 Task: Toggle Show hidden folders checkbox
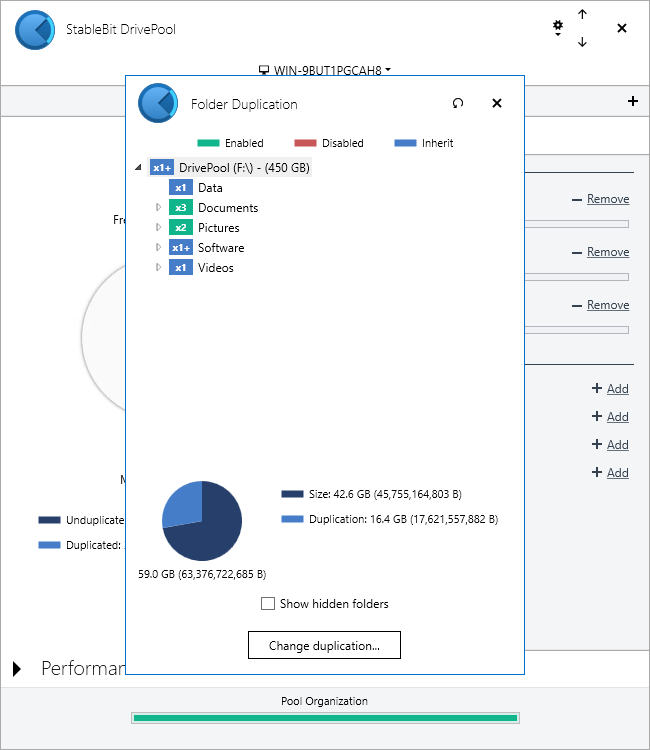(268, 603)
